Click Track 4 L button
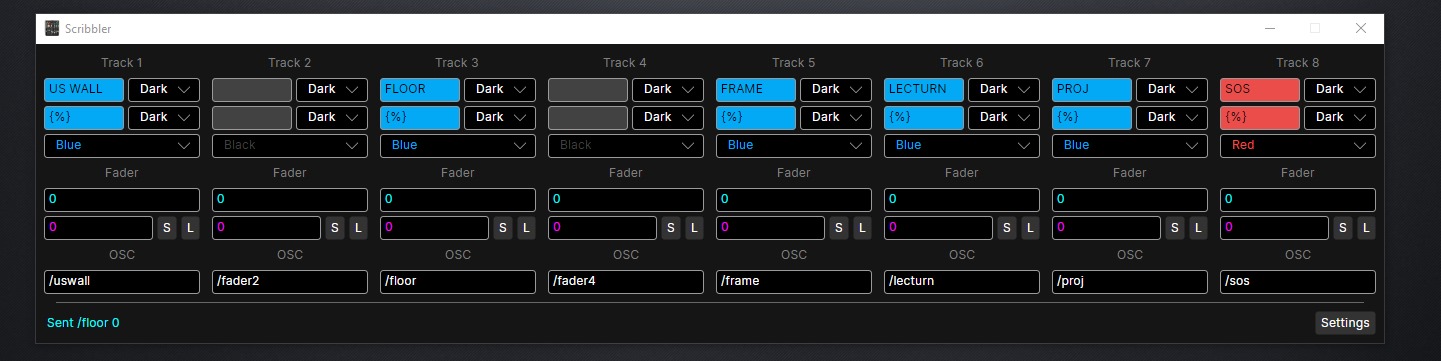The height and width of the screenshot is (361, 1441). tap(694, 228)
